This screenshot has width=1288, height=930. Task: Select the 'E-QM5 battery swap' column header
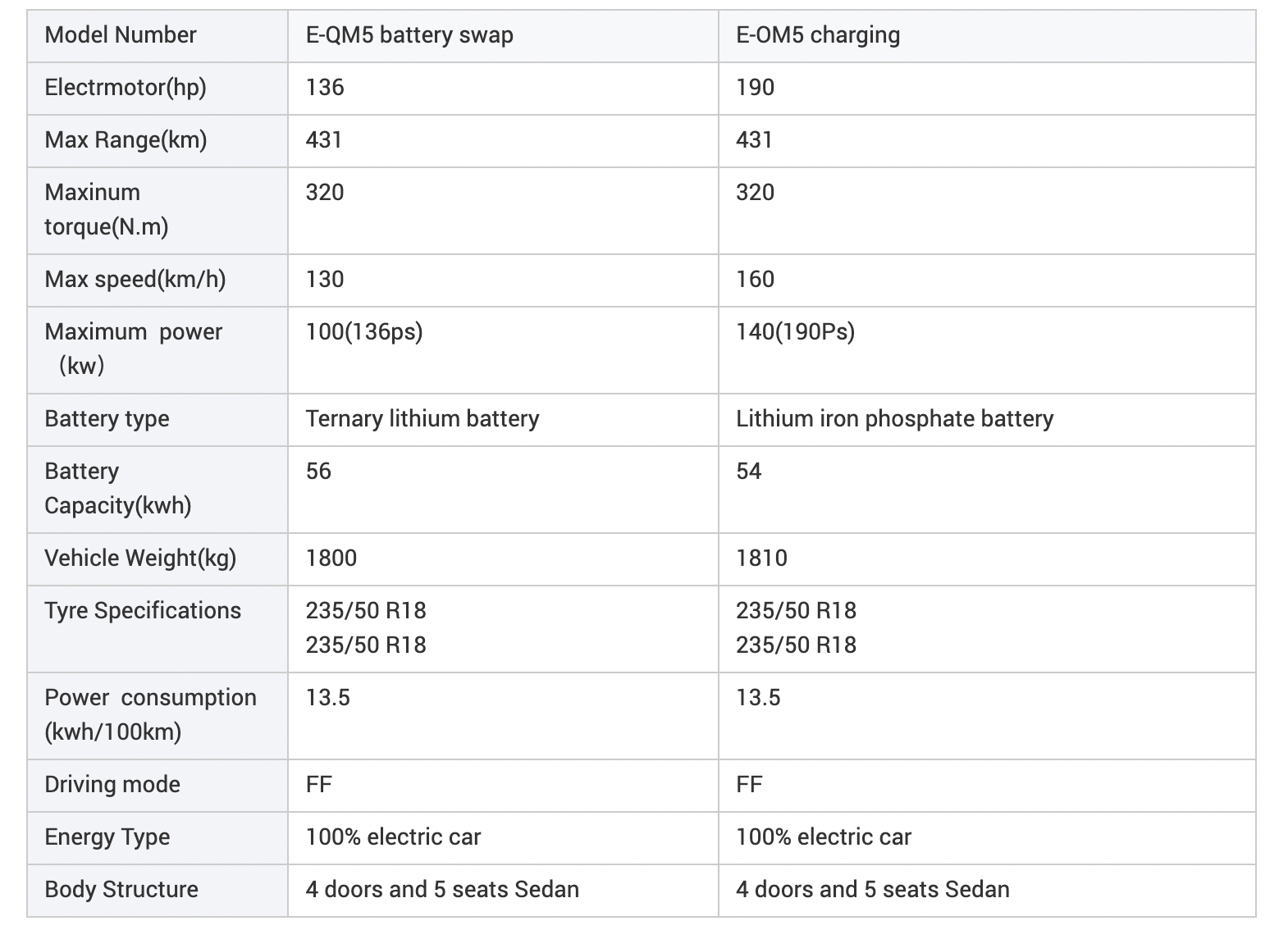click(409, 35)
